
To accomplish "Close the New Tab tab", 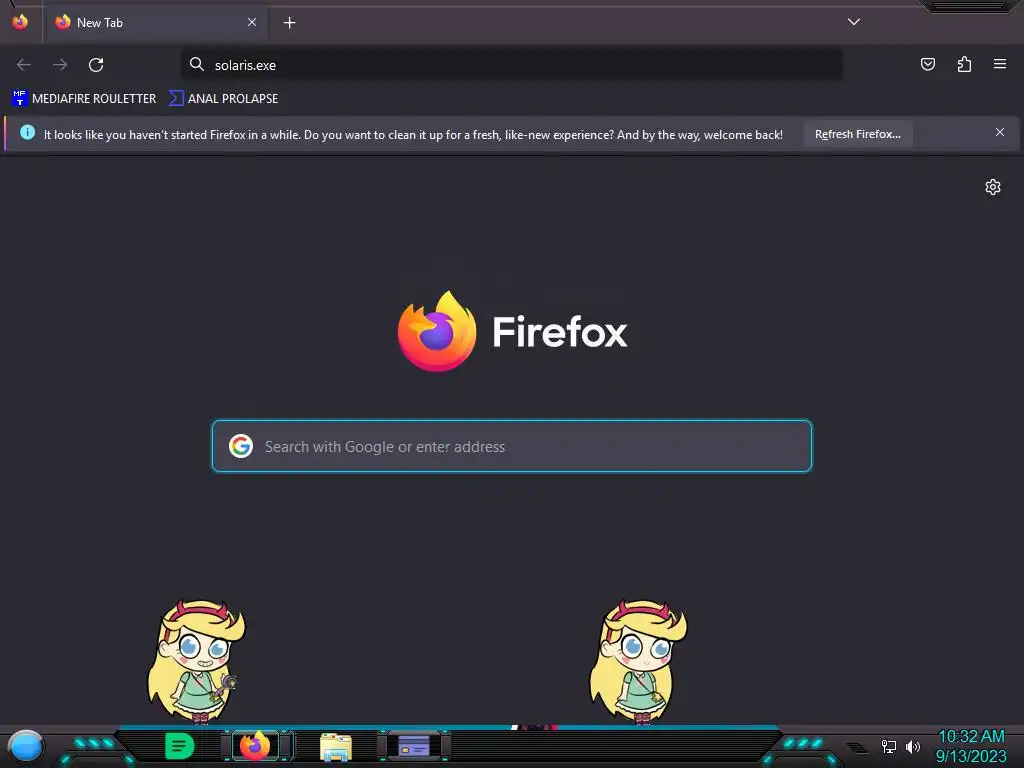I will click(252, 22).
